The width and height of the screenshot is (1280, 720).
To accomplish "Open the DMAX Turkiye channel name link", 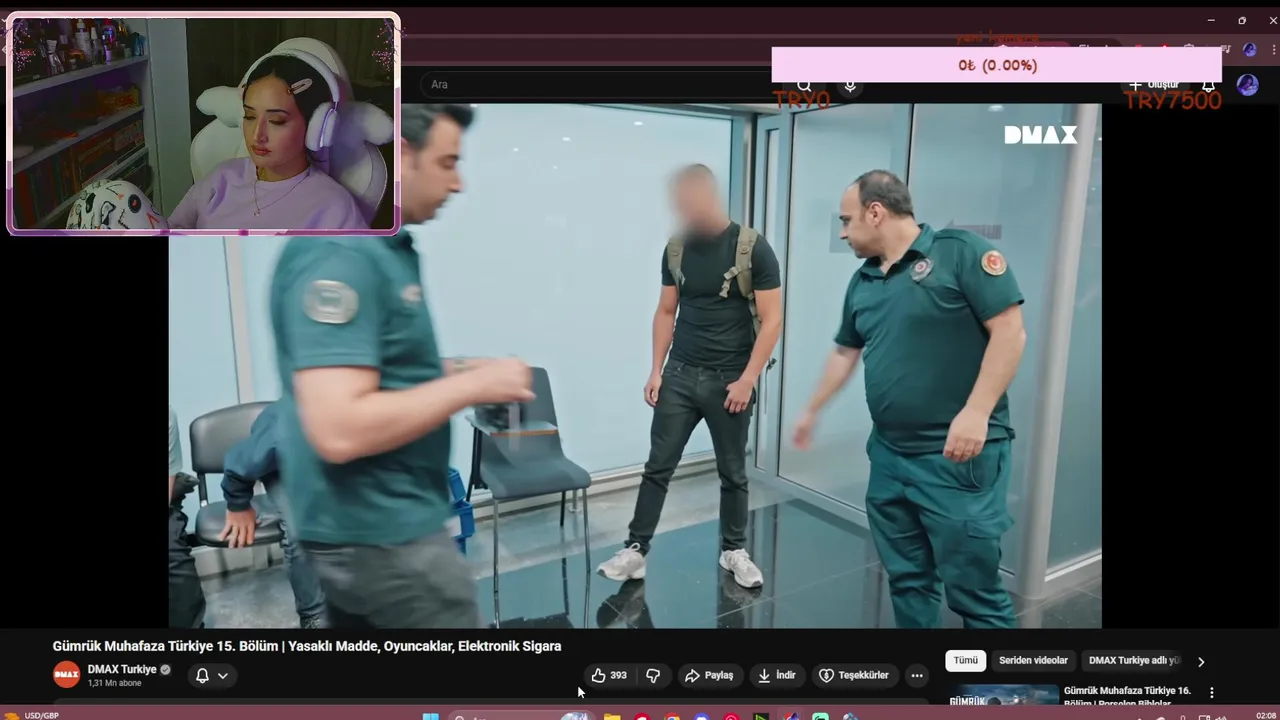I will click(x=122, y=669).
